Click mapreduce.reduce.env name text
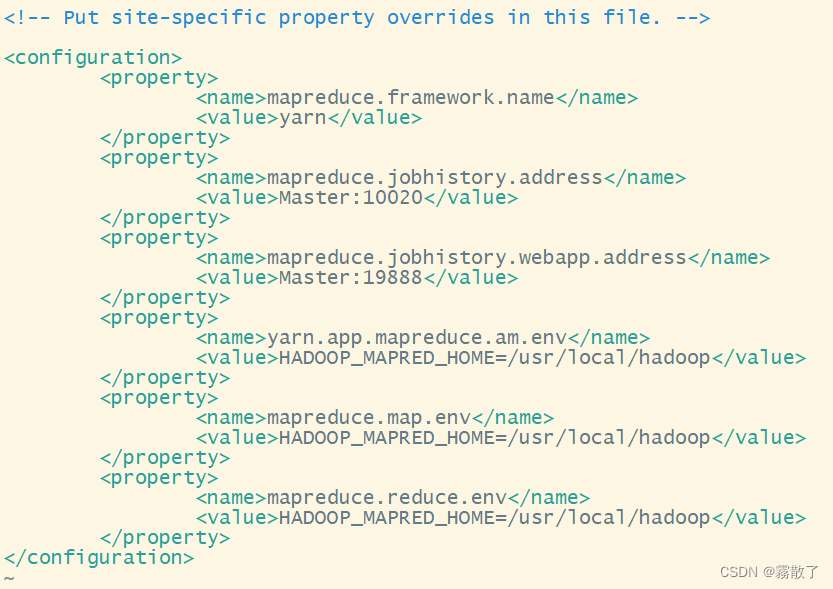The height and width of the screenshot is (589, 833). coord(387,498)
